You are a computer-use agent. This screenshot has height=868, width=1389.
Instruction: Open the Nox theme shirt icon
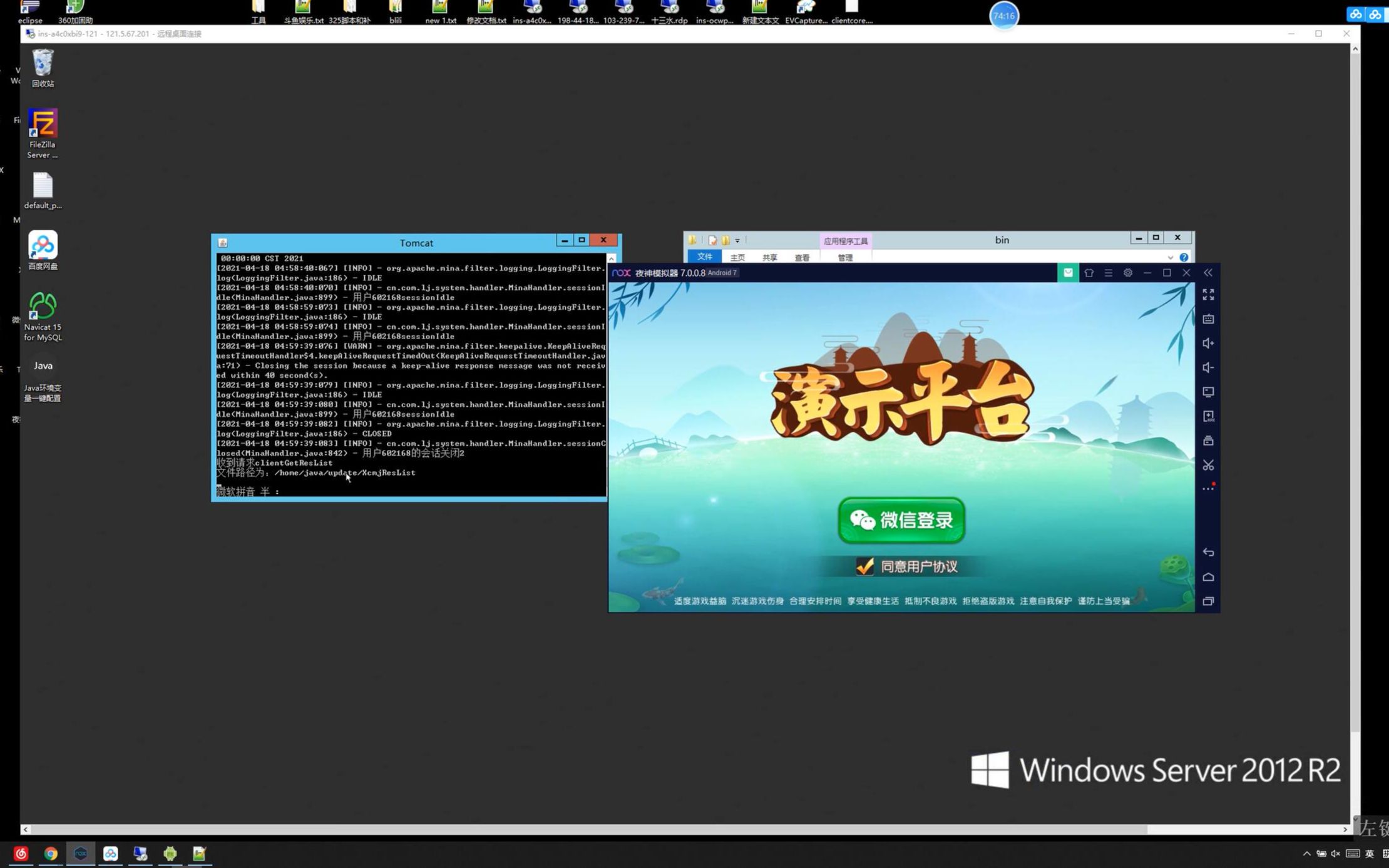pos(1089,273)
